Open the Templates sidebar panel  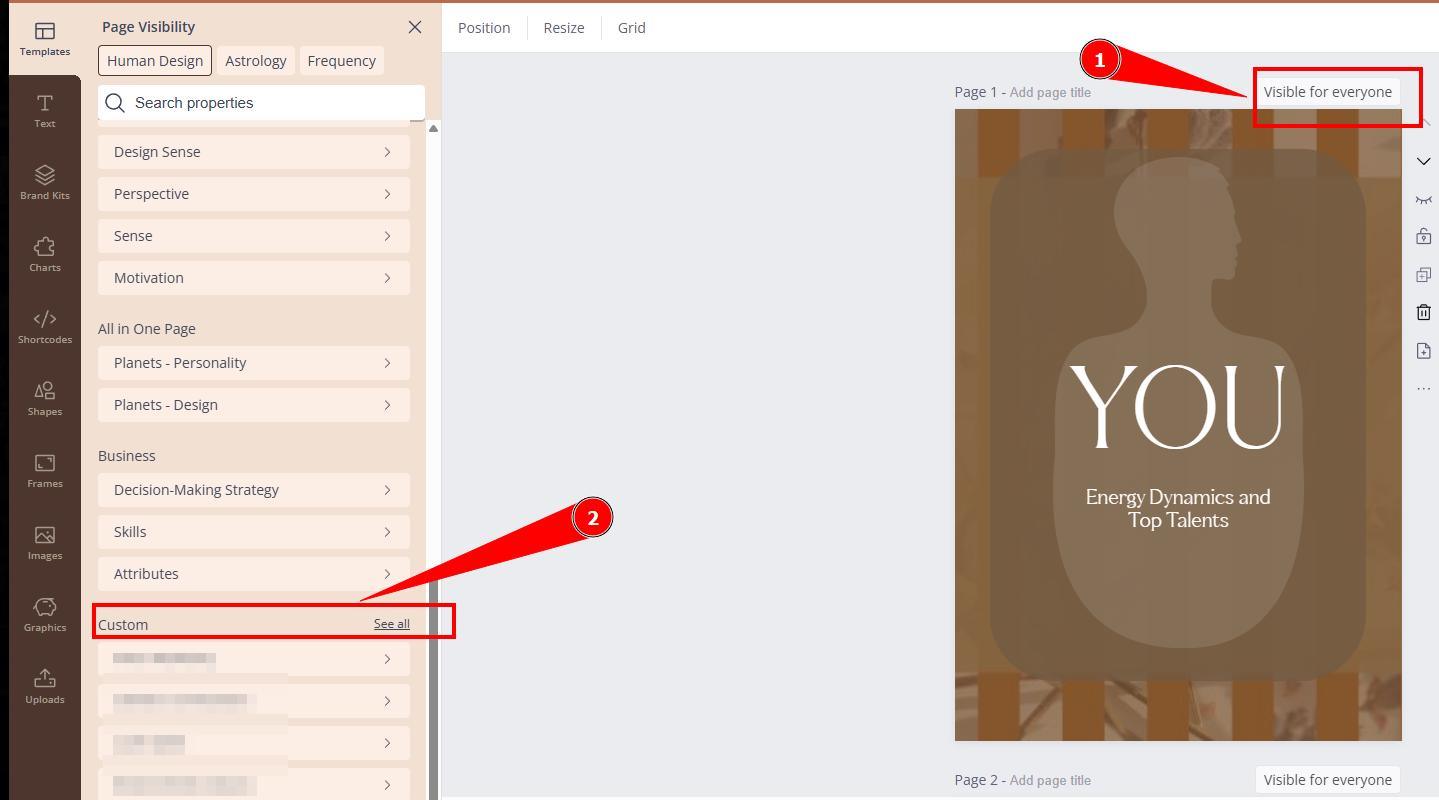45,39
